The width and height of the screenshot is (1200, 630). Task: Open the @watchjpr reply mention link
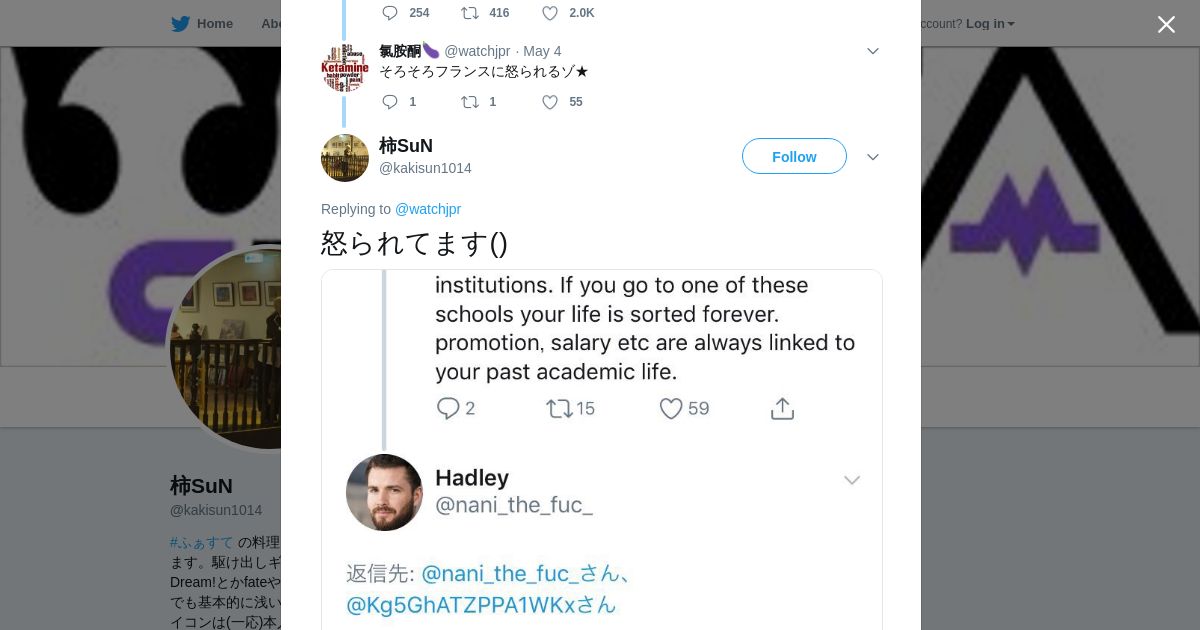[428, 209]
